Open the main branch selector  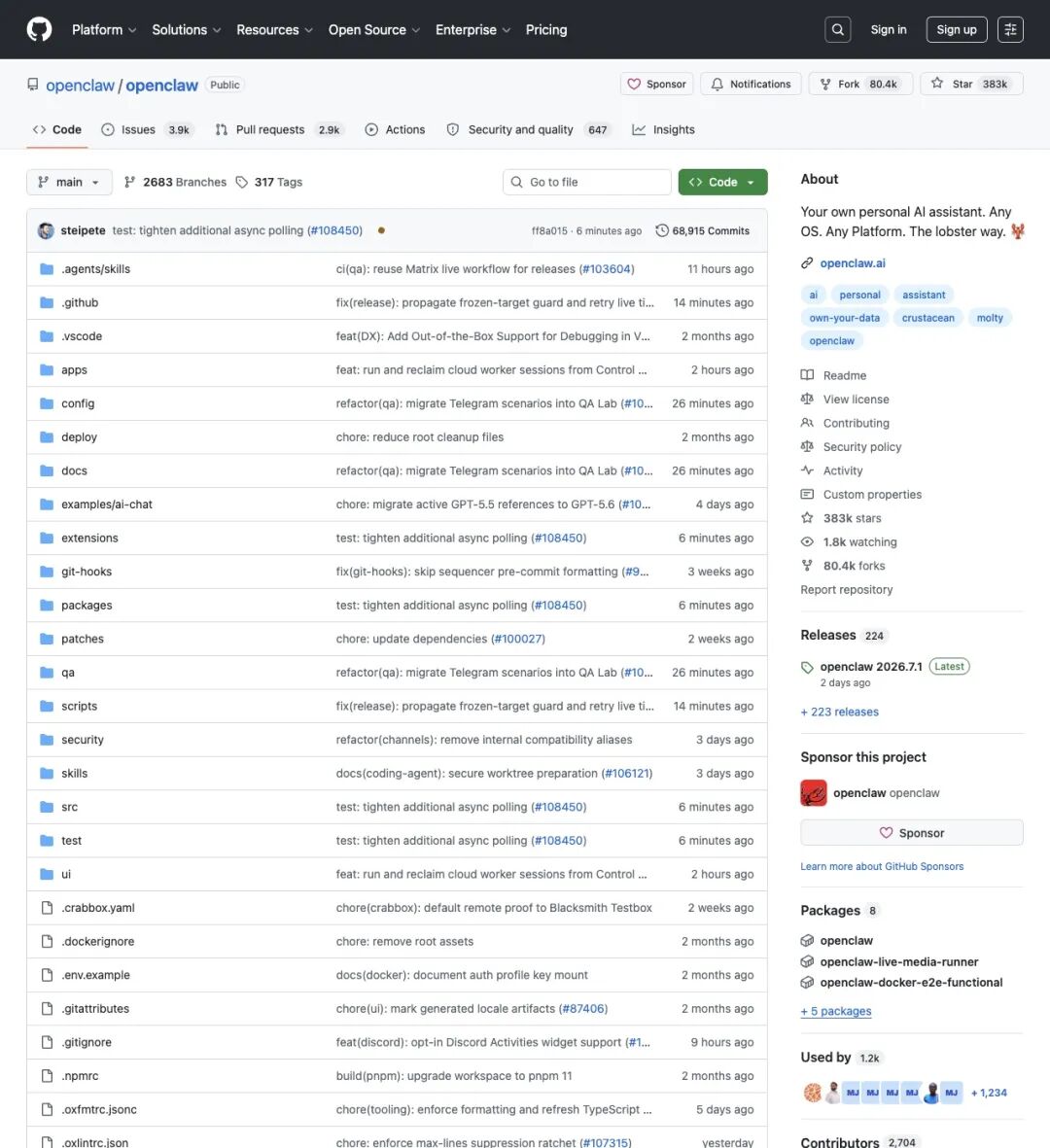click(70, 183)
